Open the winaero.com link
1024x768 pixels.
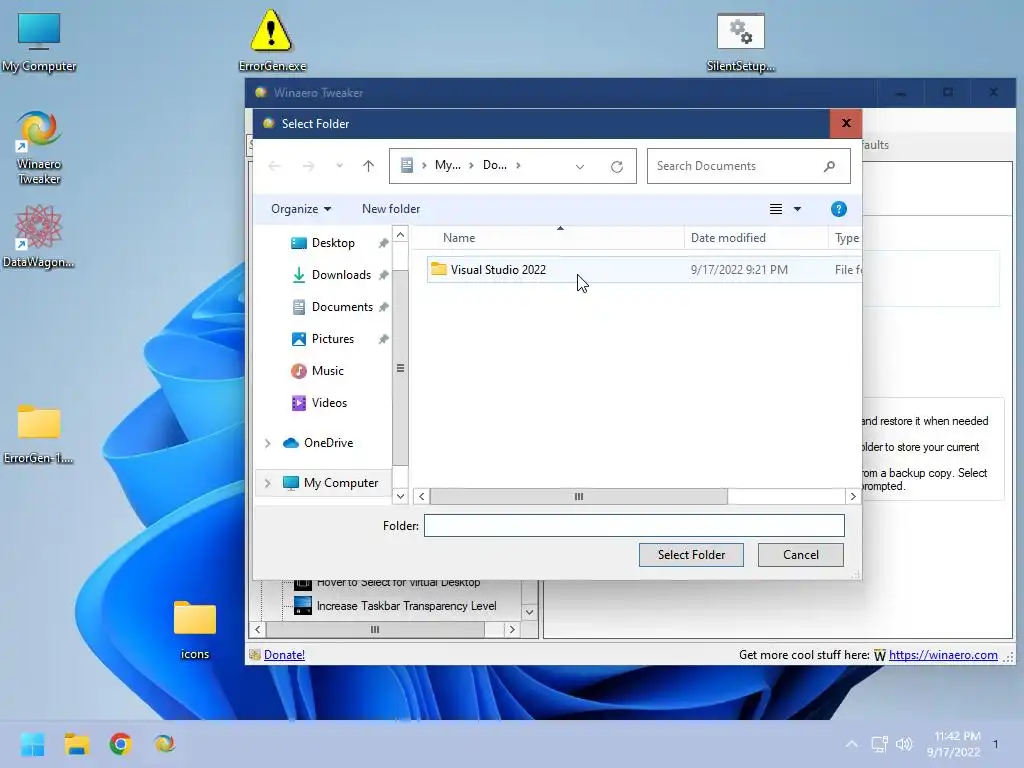(x=943, y=654)
